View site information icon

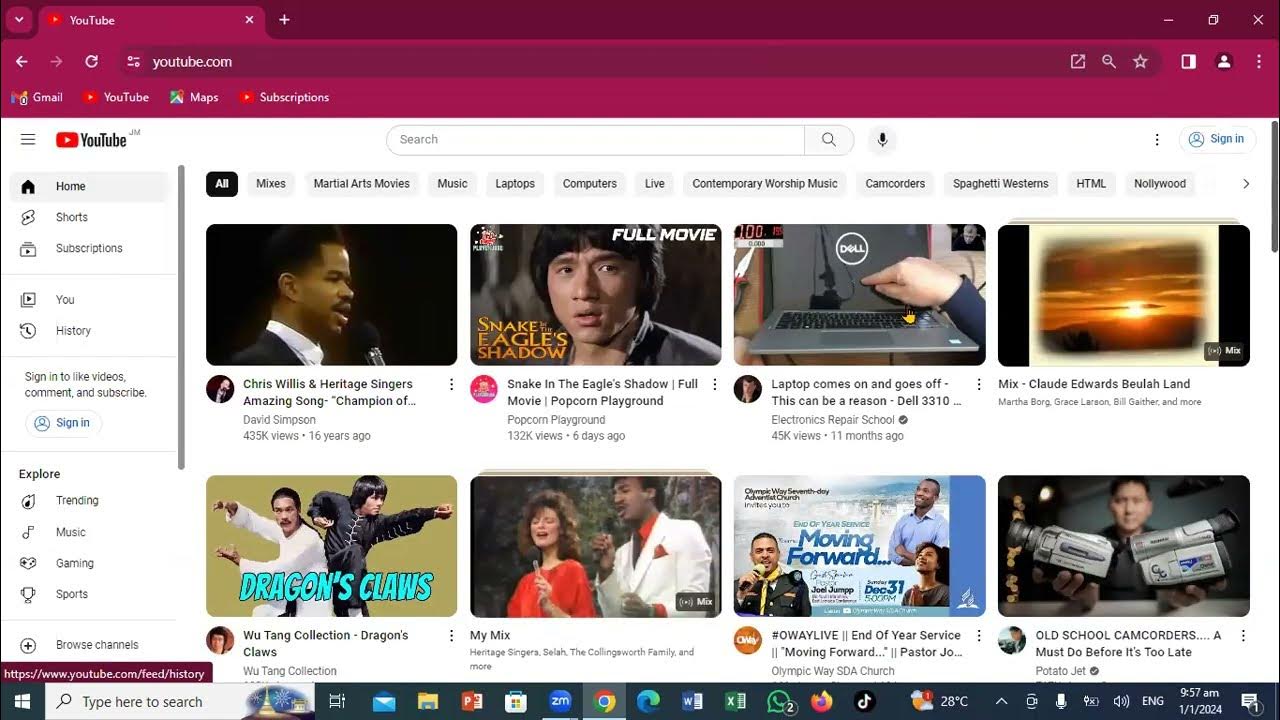click(134, 62)
